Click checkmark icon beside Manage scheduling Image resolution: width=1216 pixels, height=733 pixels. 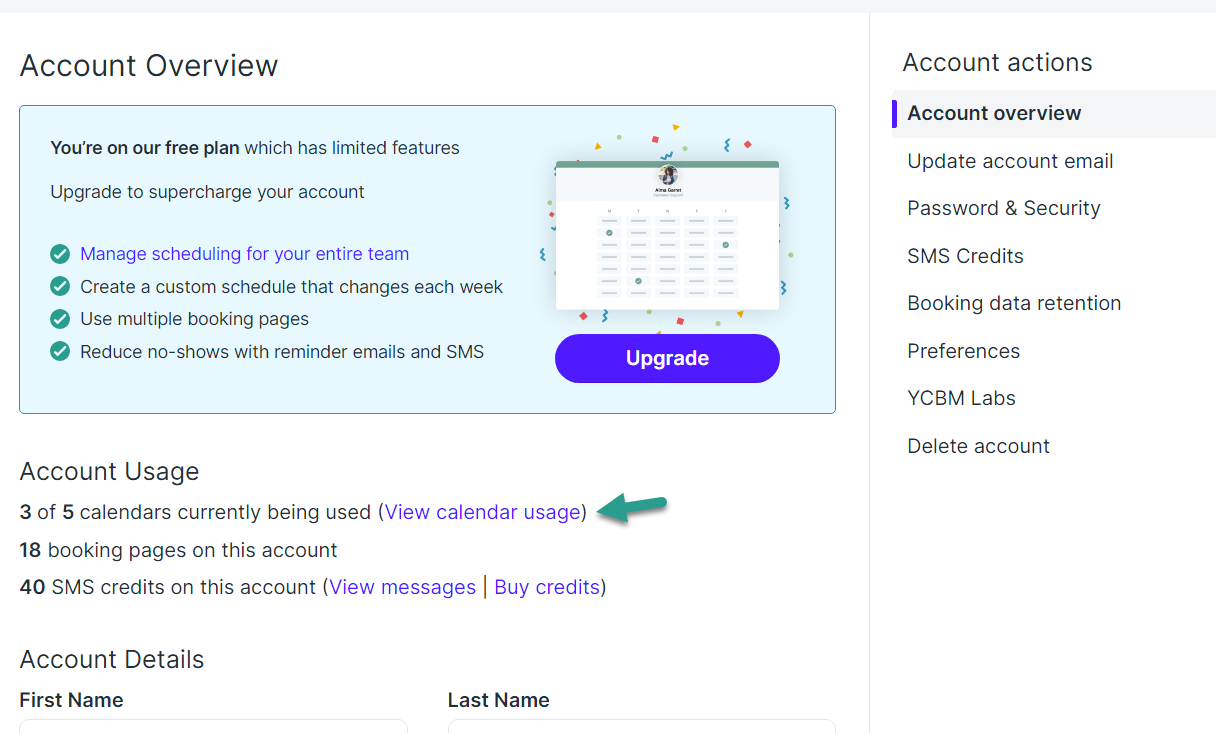pos(60,254)
